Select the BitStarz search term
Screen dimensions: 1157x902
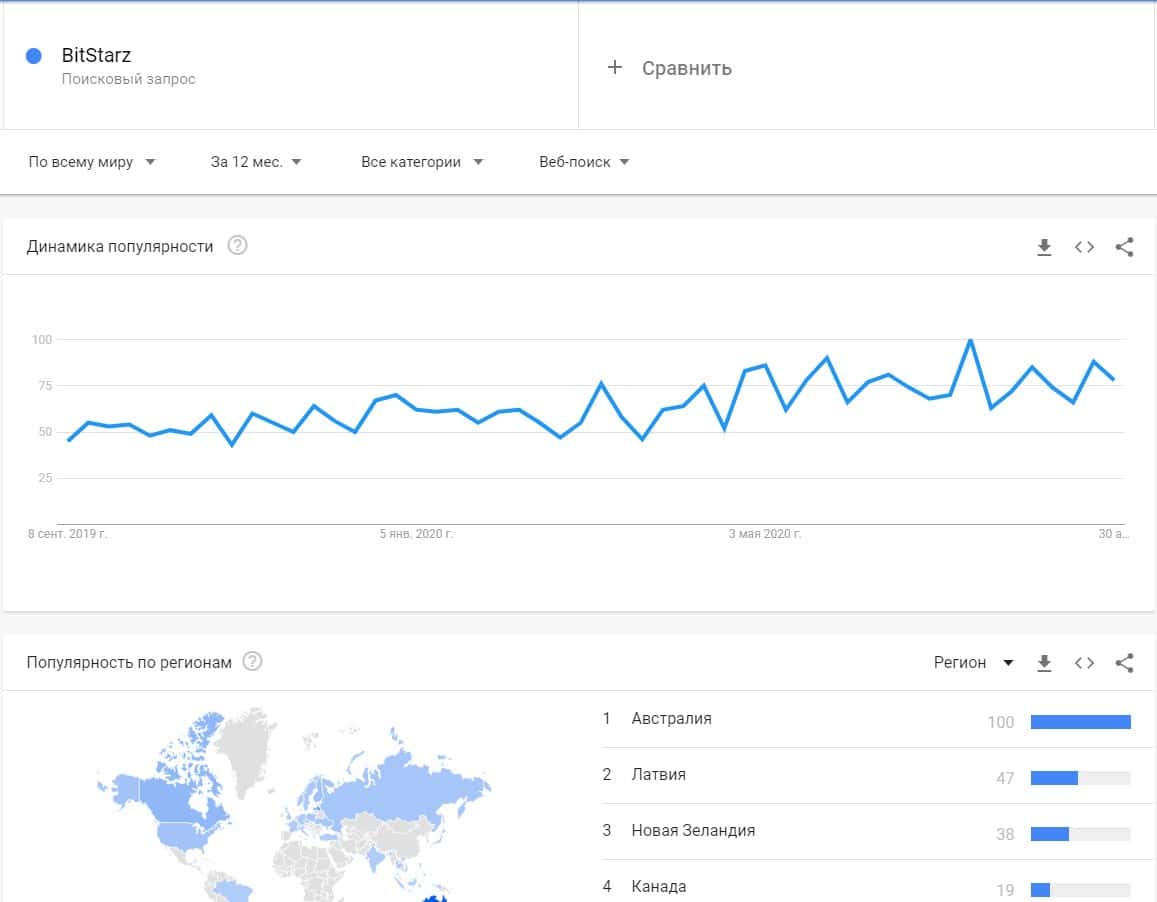(x=96, y=56)
